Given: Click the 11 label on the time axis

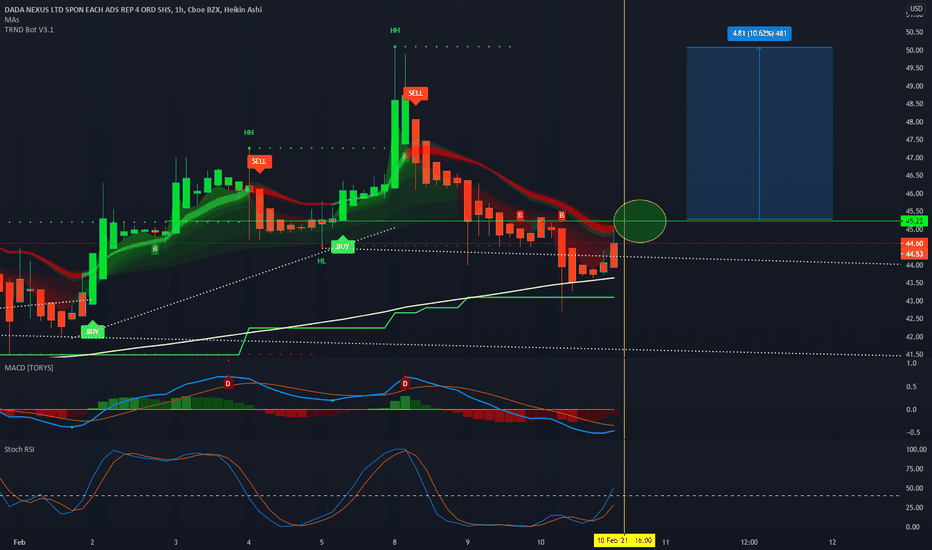Looking at the screenshot, I should [x=666, y=542].
